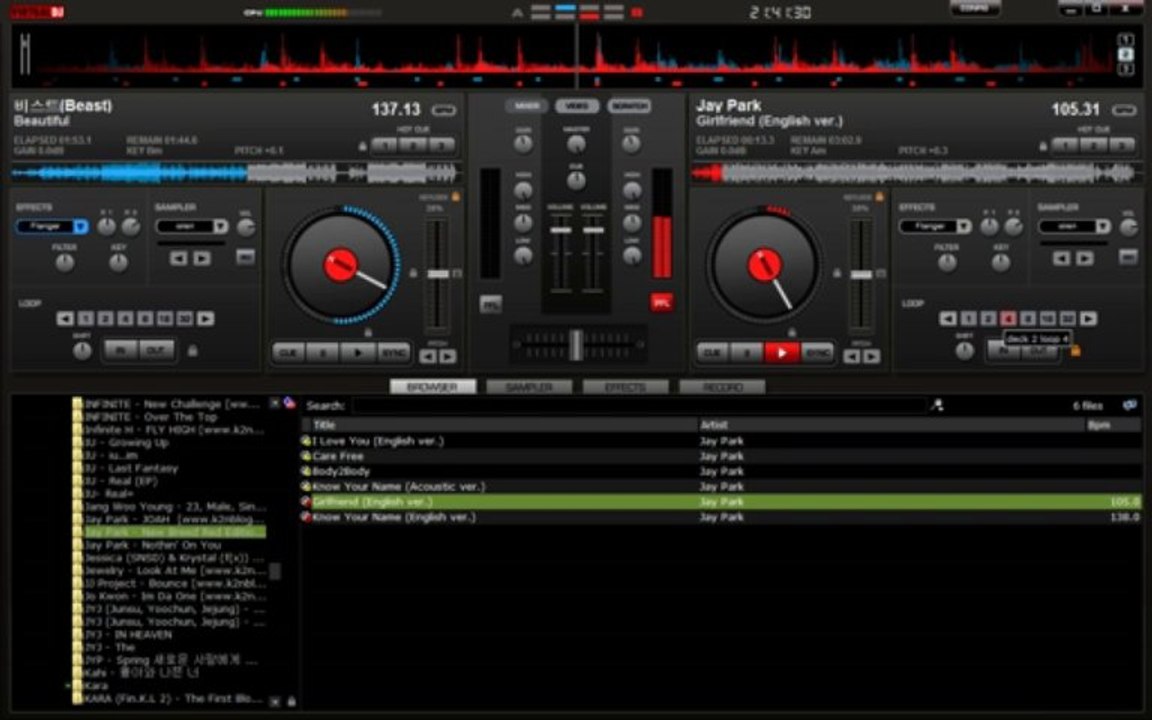Viewport: 1152px width, 720px height.
Task: Click the left deck Filter knob
Action: point(65,262)
